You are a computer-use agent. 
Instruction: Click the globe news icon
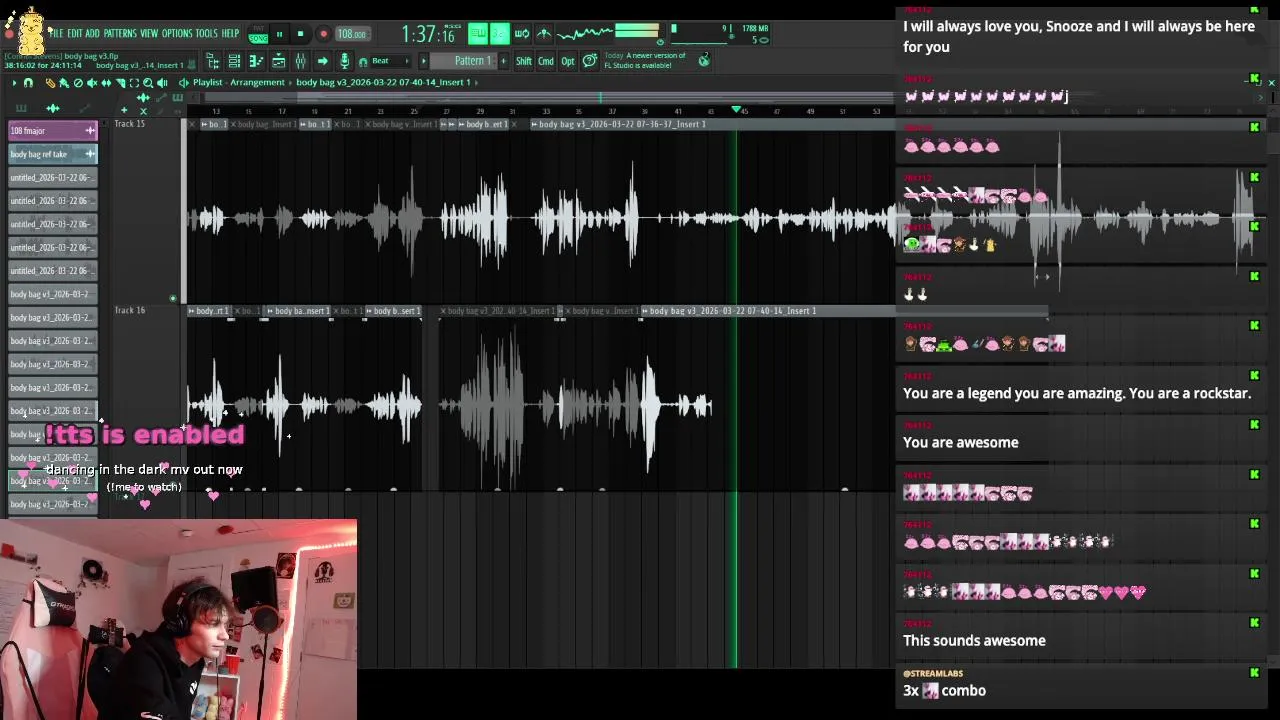click(x=705, y=60)
